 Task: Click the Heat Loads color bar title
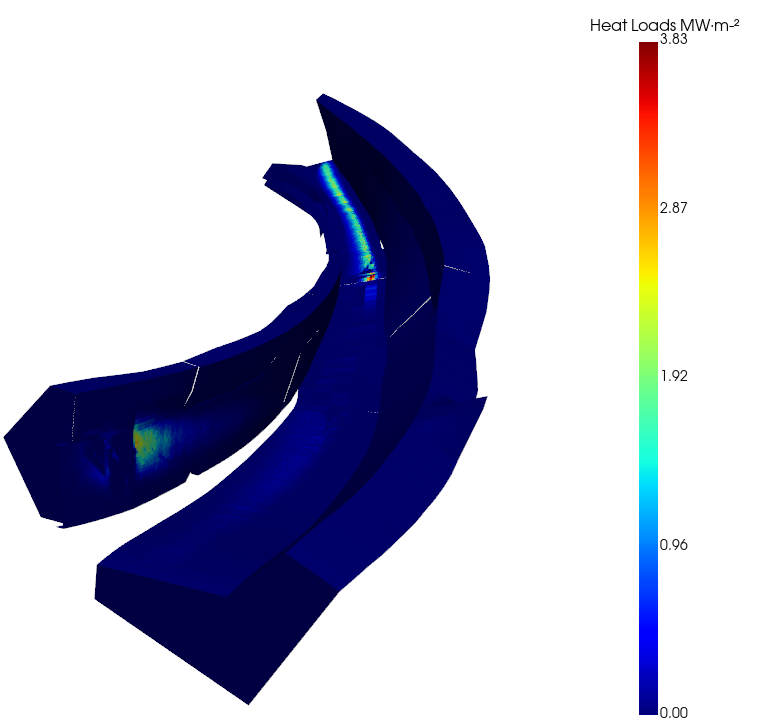[664, 25]
